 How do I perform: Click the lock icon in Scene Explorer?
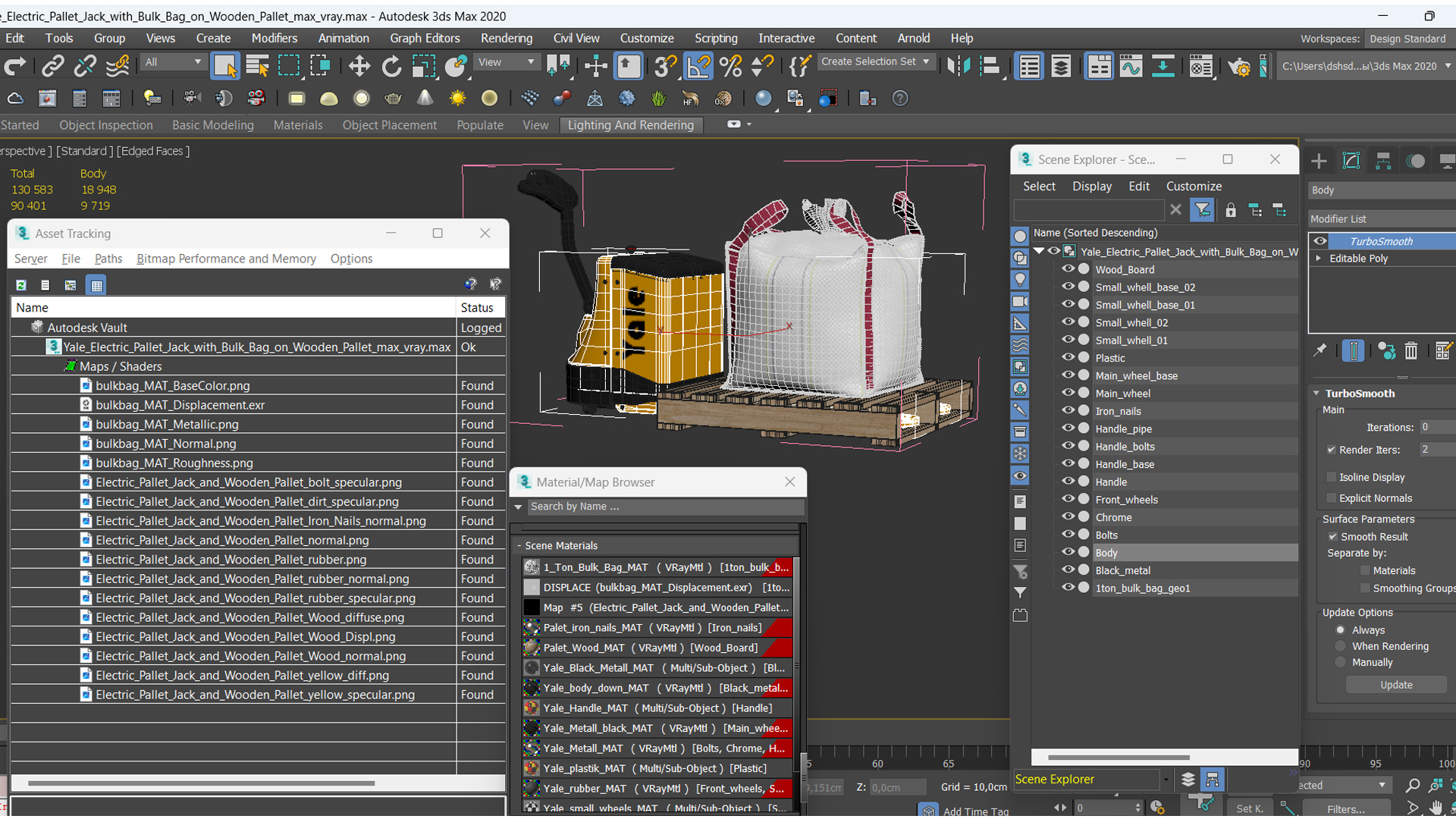coord(1231,210)
